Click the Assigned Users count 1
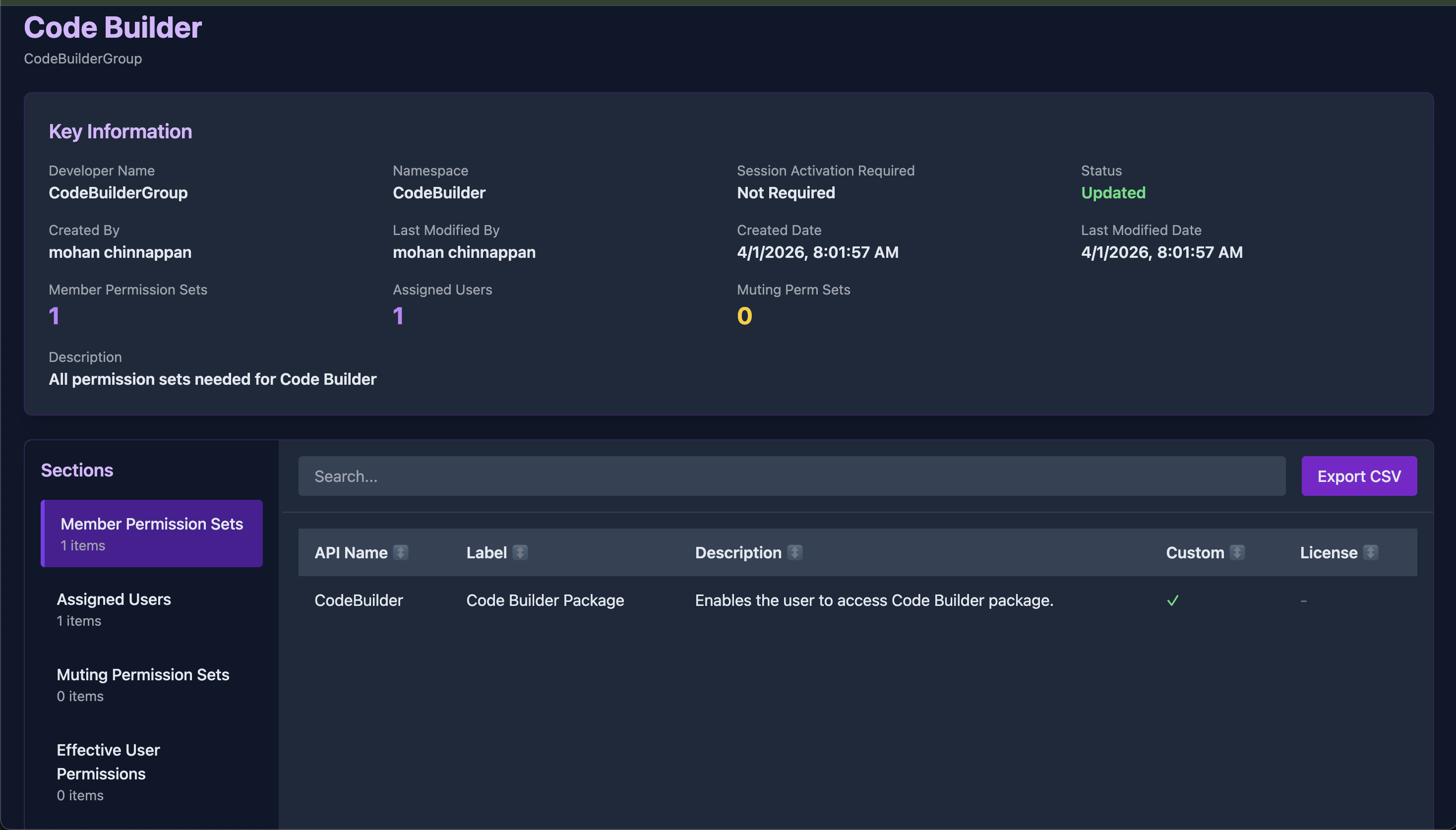Image resolution: width=1456 pixels, height=830 pixels. [x=399, y=316]
